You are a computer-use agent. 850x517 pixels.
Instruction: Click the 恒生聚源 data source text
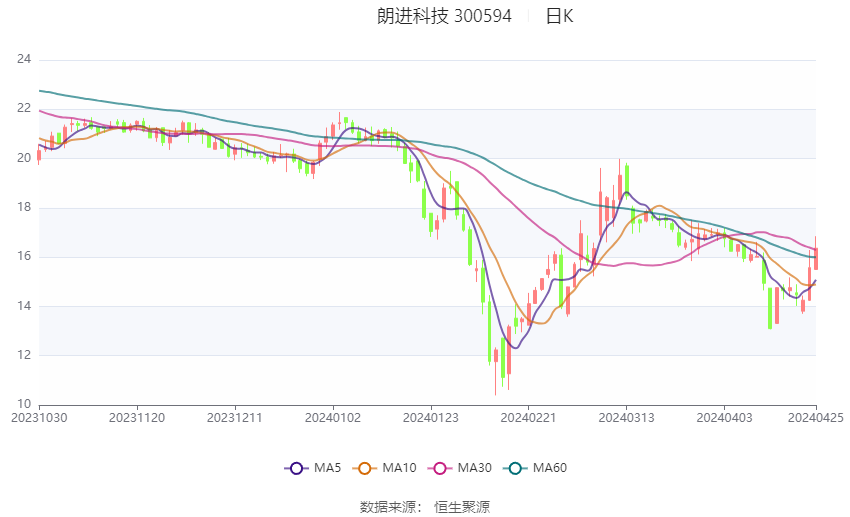(462, 507)
